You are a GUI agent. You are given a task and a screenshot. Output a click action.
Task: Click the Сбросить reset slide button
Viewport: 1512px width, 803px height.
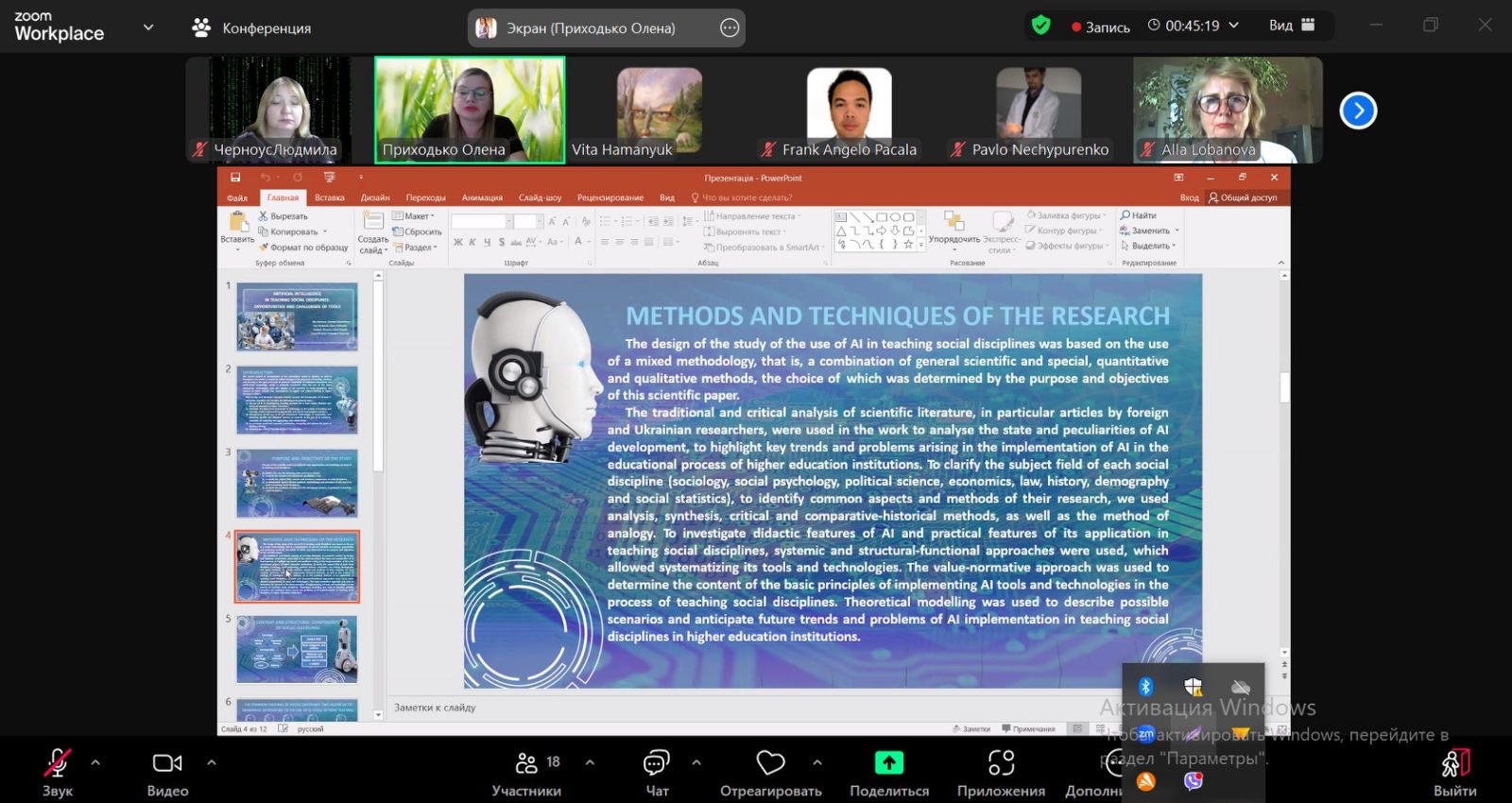tap(417, 231)
